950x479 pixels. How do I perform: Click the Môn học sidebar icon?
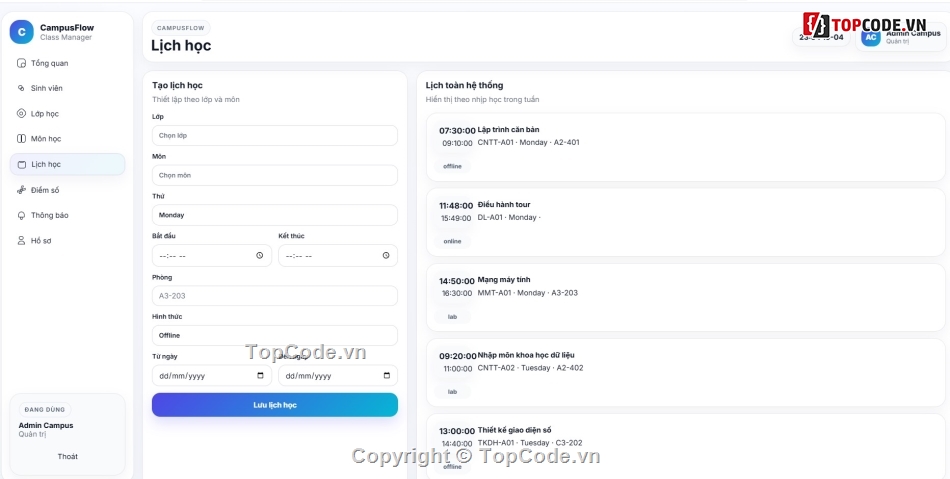(x=21, y=139)
